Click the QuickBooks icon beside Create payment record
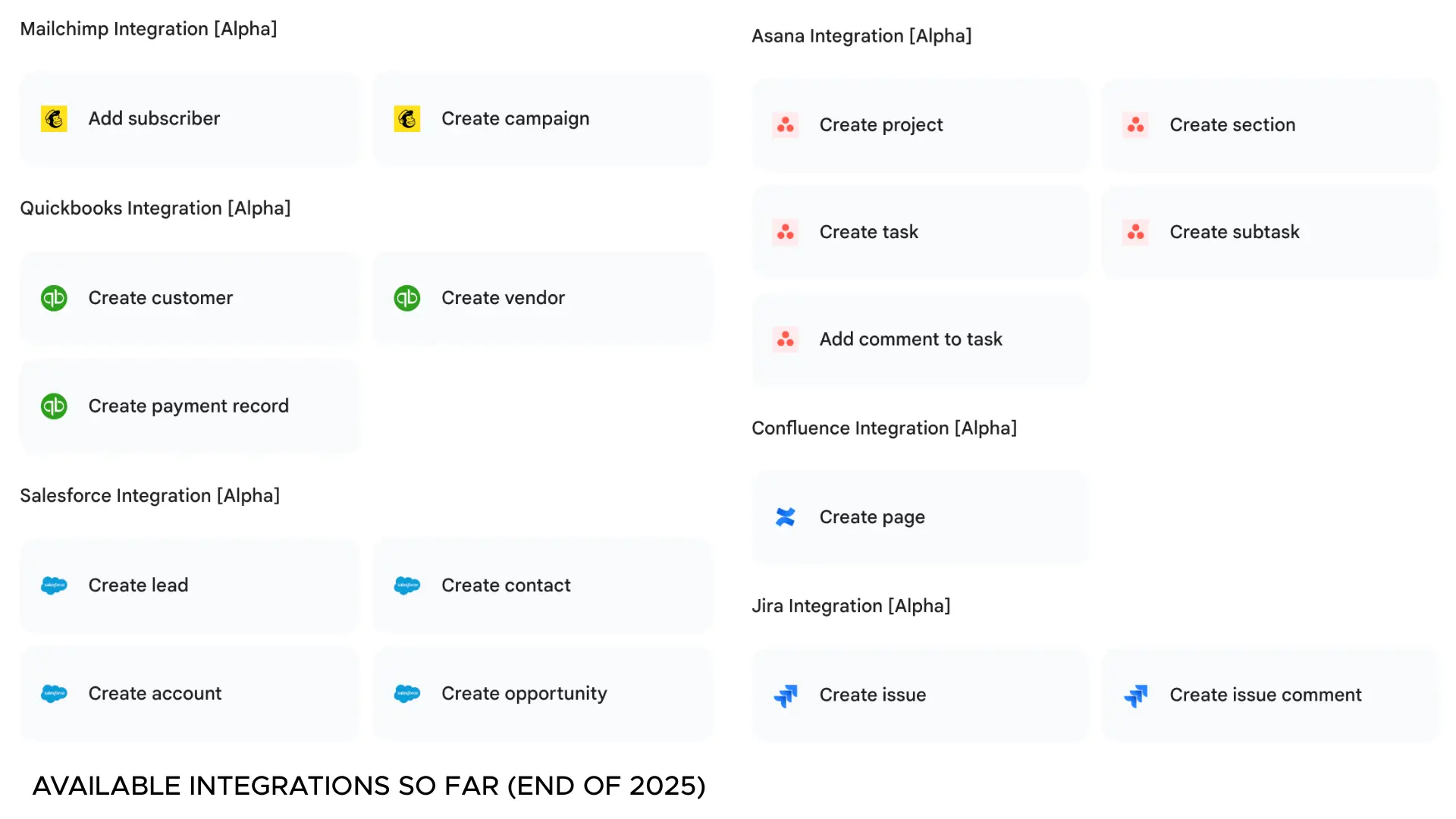This screenshot has width=1456, height=819. [x=54, y=406]
